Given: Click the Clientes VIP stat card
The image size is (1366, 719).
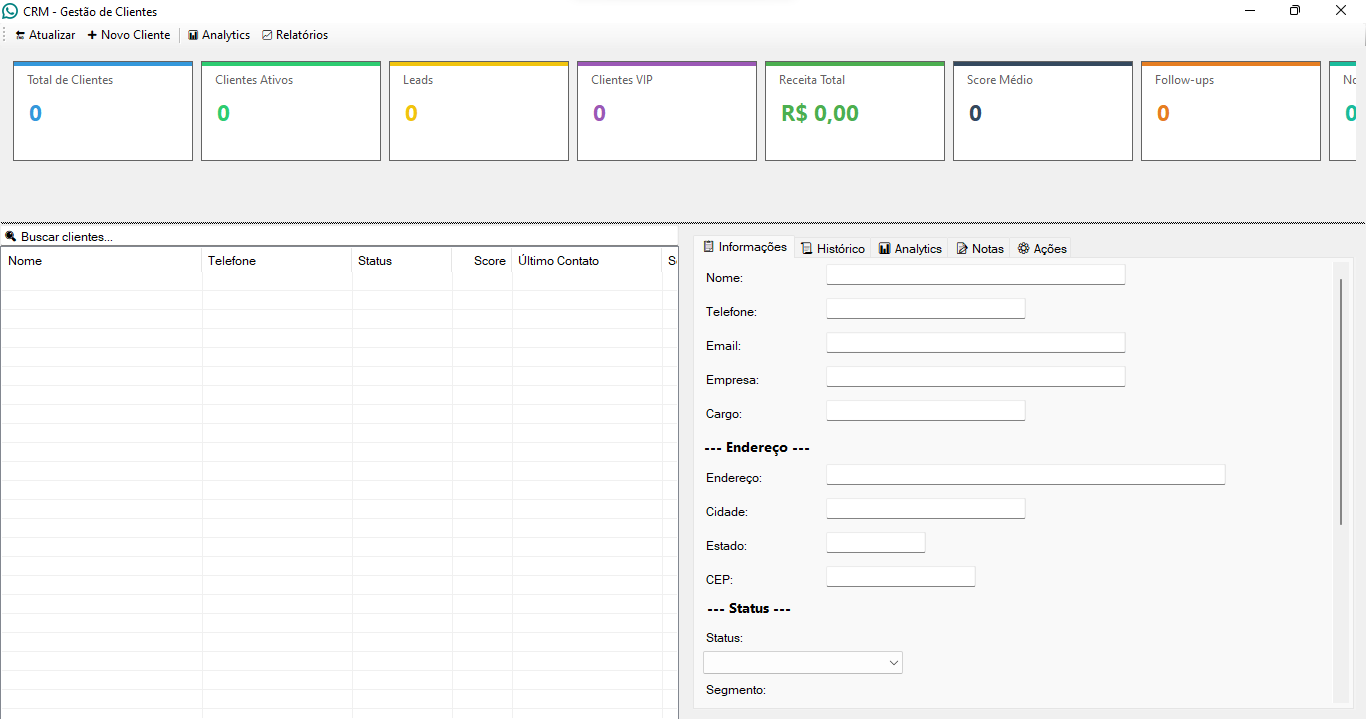Looking at the screenshot, I should [x=666, y=111].
